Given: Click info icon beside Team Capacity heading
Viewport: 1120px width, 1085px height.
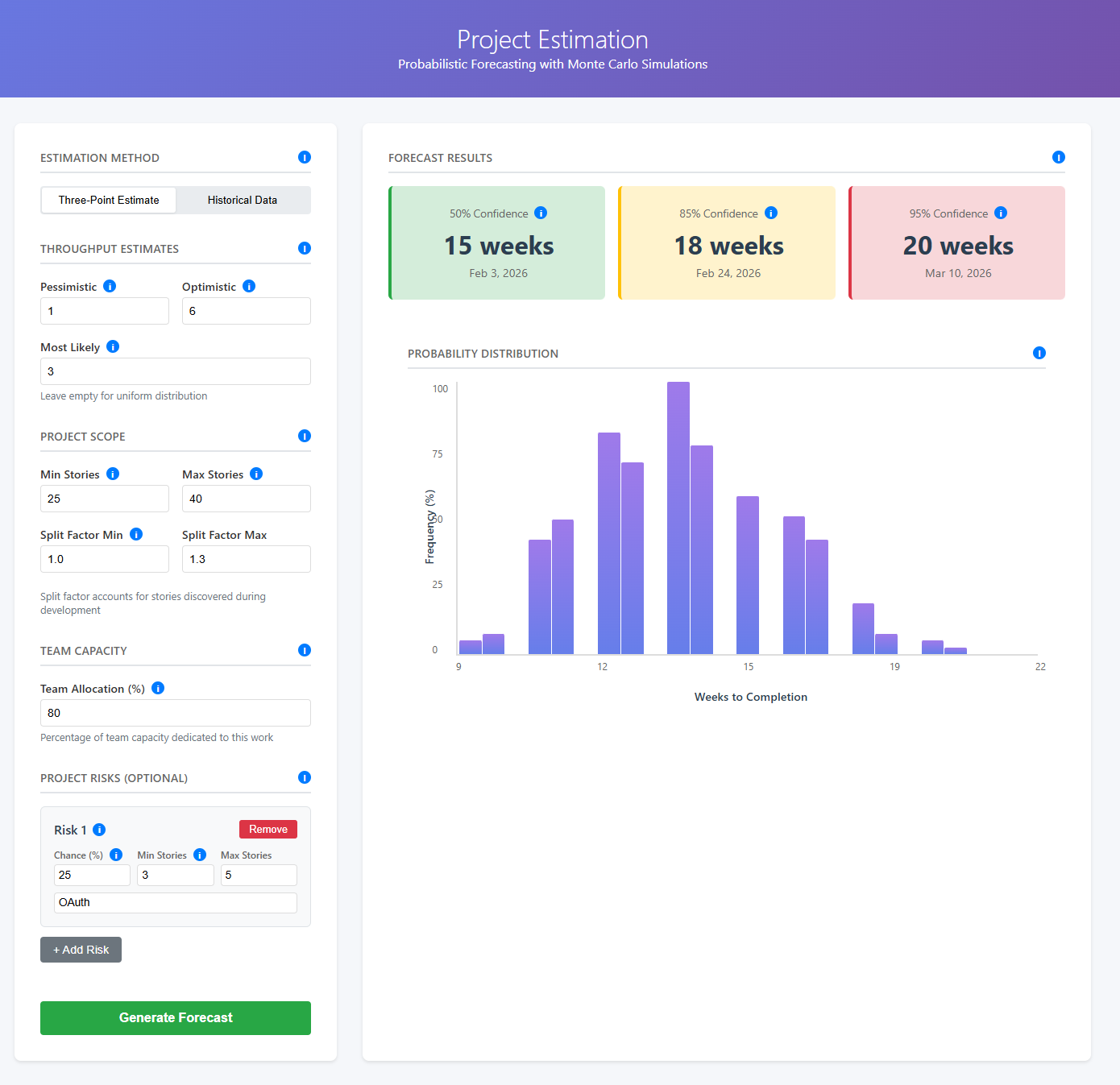Looking at the screenshot, I should (305, 650).
